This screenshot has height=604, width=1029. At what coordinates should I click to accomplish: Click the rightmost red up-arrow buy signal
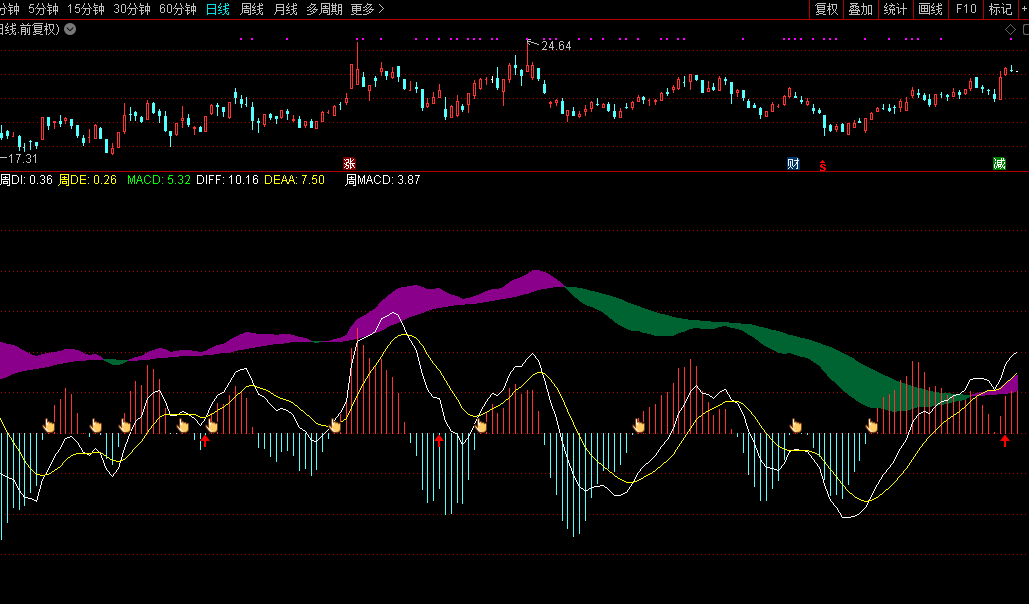(x=1005, y=440)
